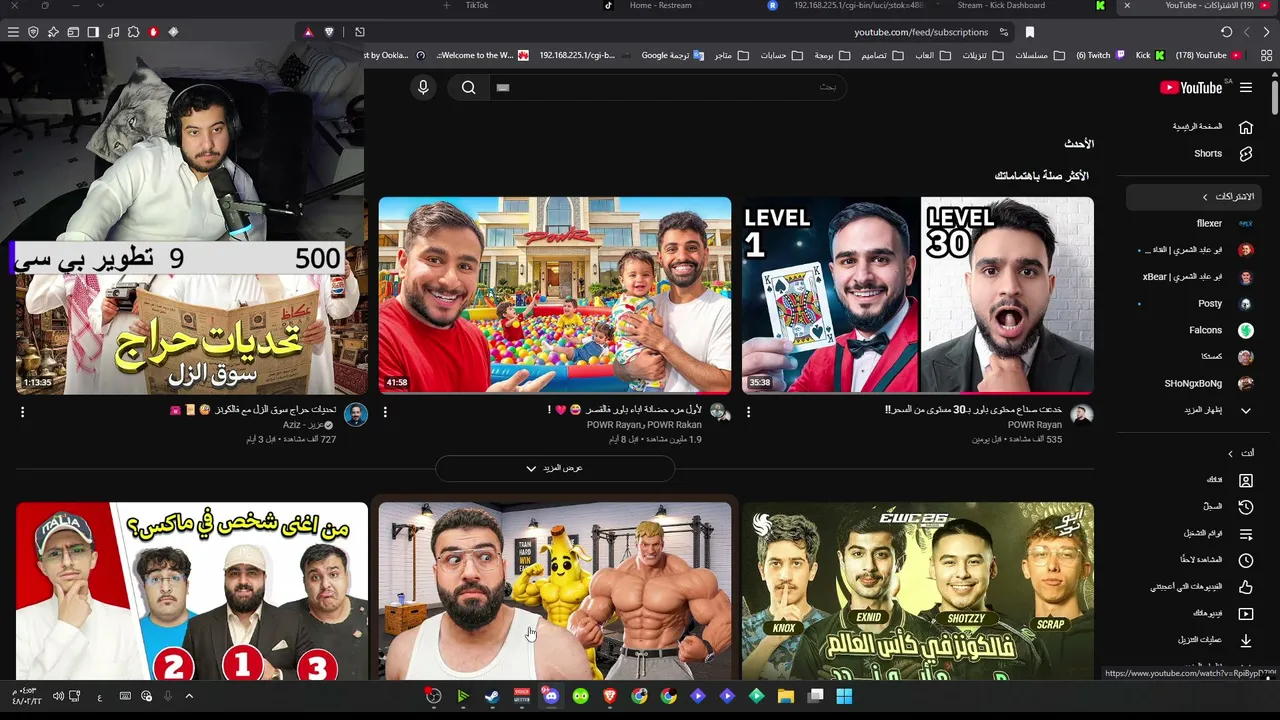The height and width of the screenshot is (720, 1280).
Task: Play the LEVEL 1 vs LEVEL 30 magic video
Action: [x=917, y=295]
